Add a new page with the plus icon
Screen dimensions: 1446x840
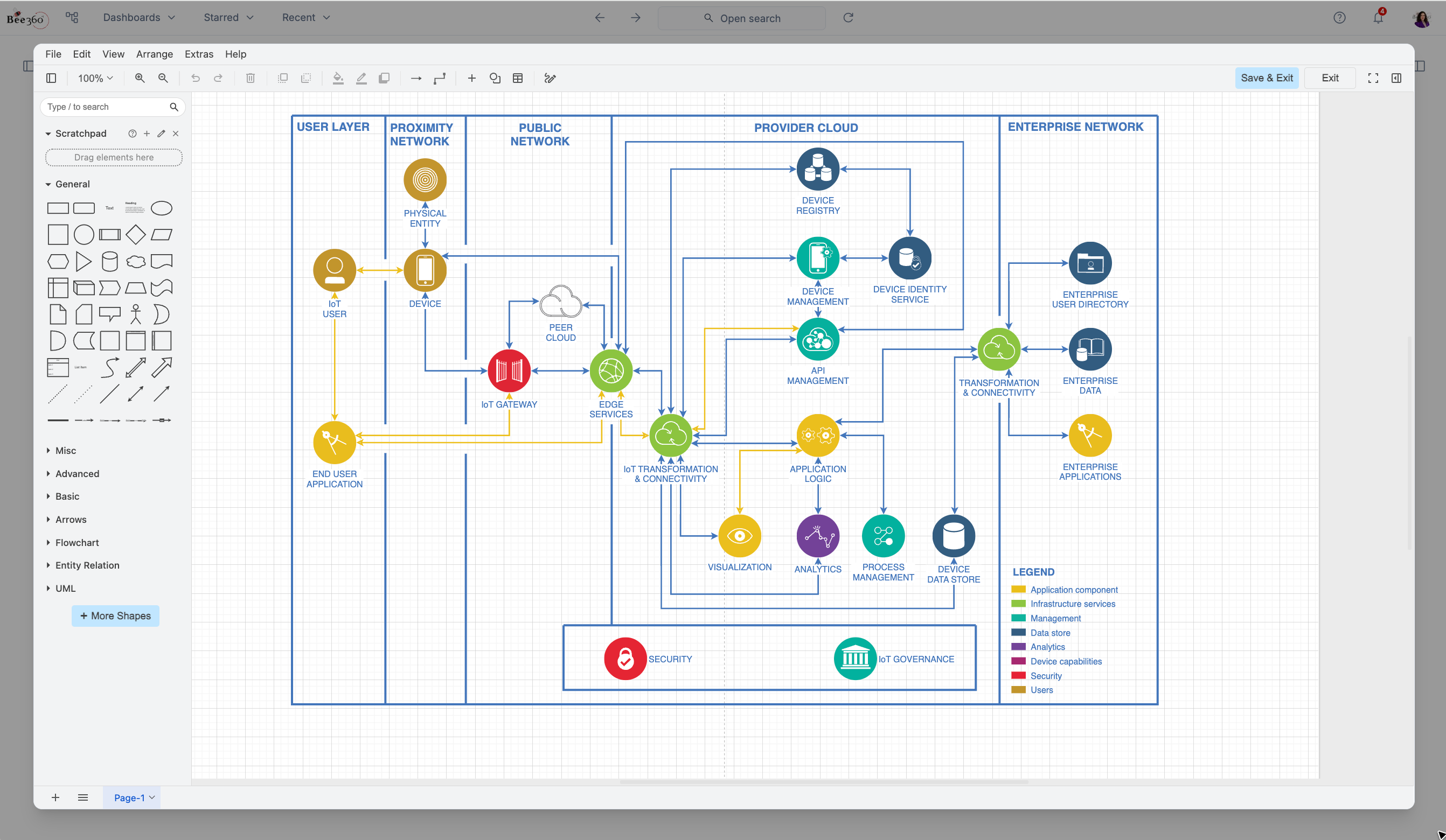pos(55,797)
